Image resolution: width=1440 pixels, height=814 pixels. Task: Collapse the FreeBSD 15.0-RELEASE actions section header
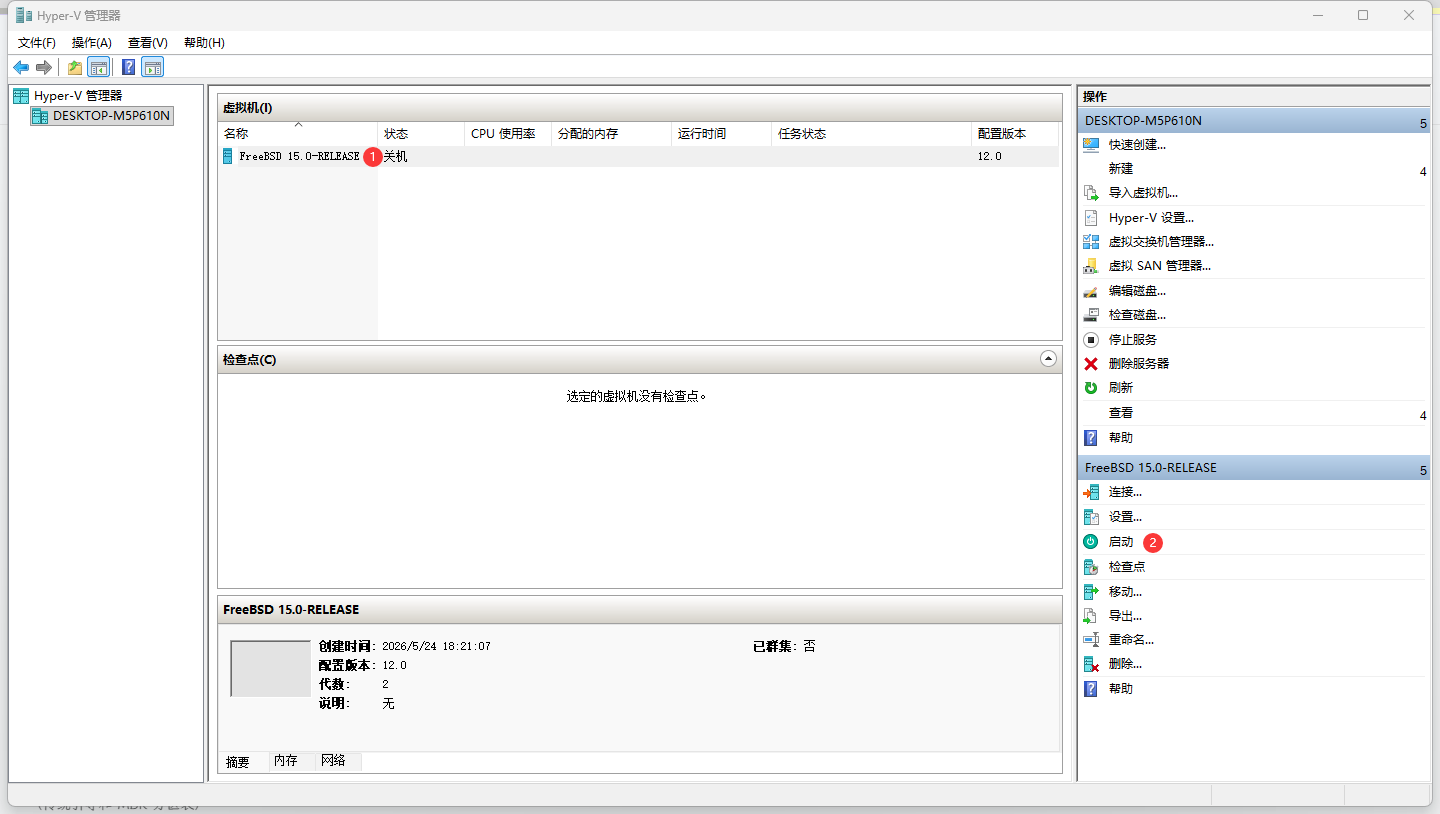(x=1254, y=468)
